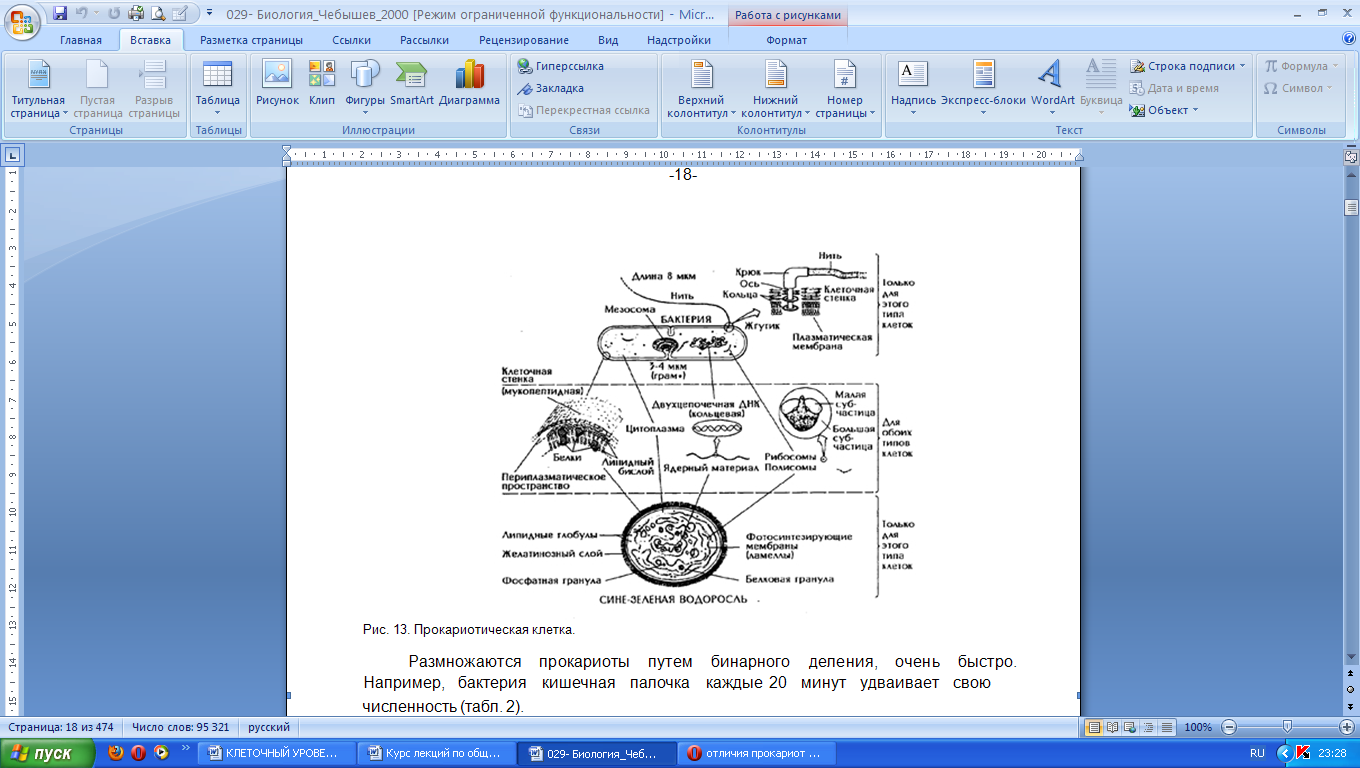1360x768 pixels.
Task: Open Нижний колонтитул footer dropdown
Action: [776, 90]
